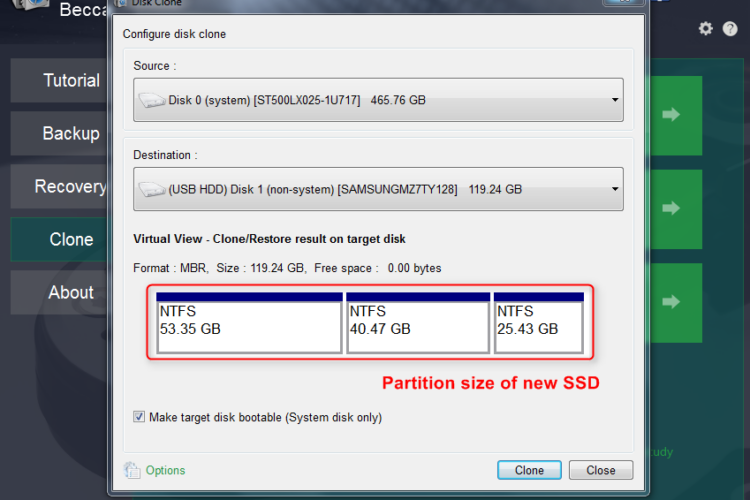The image size is (750, 500).
Task: Open the settings gear icon
Action: 706,28
